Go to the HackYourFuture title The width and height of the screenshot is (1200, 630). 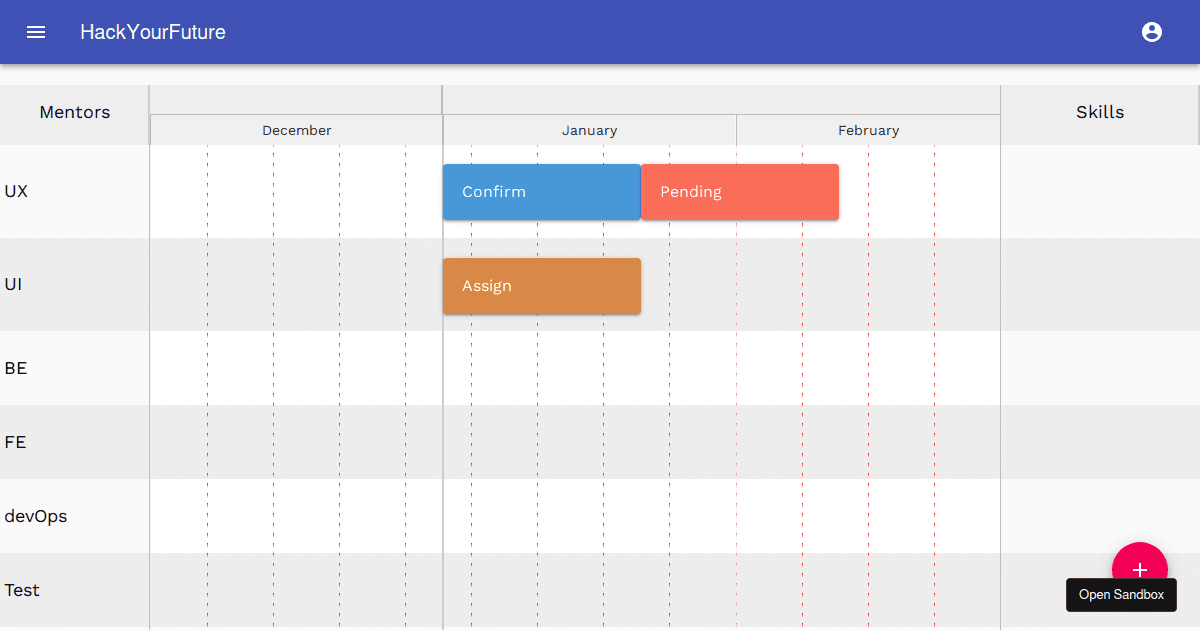coord(153,32)
